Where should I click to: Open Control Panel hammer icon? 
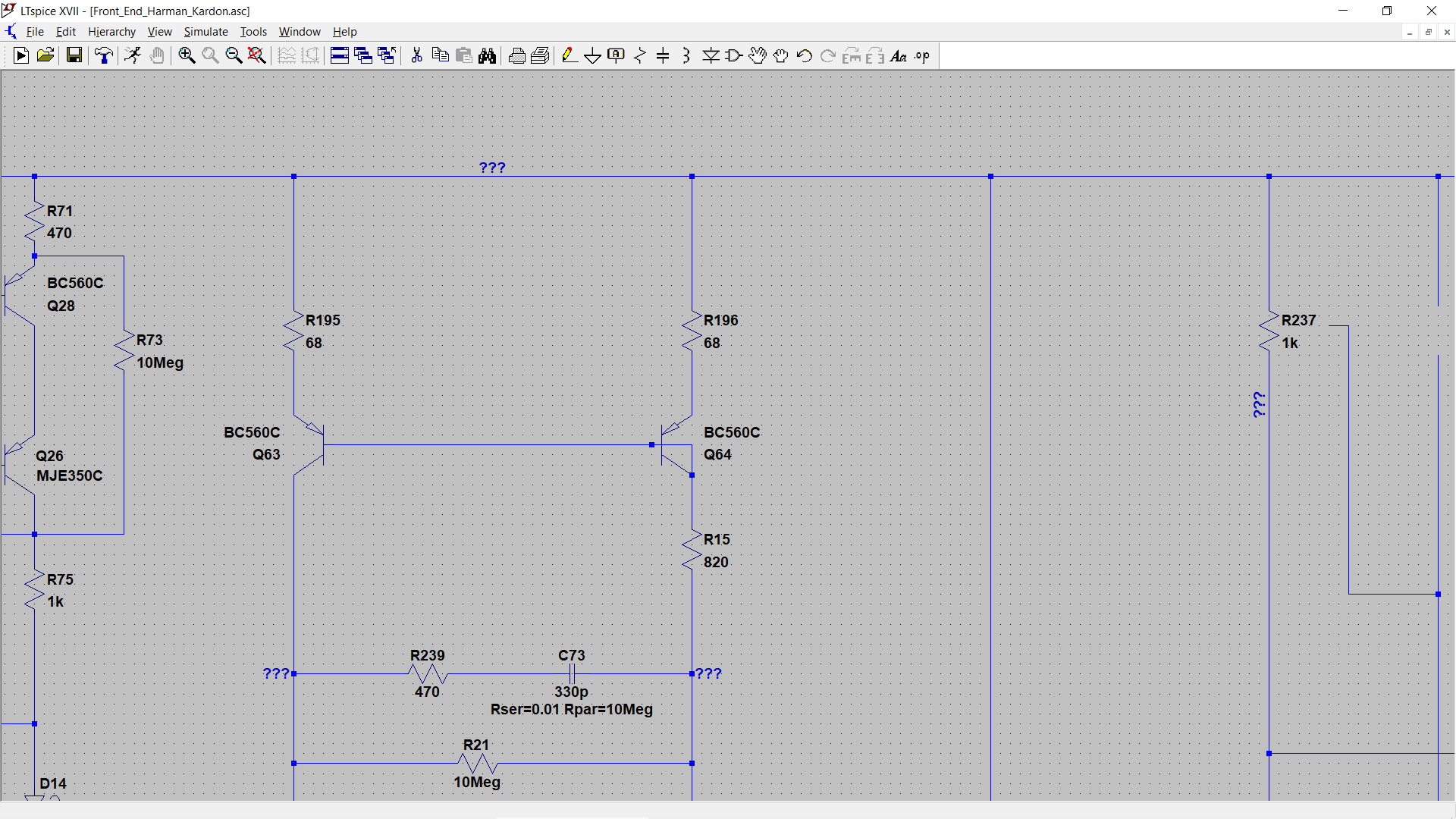[x=104, y=55]
